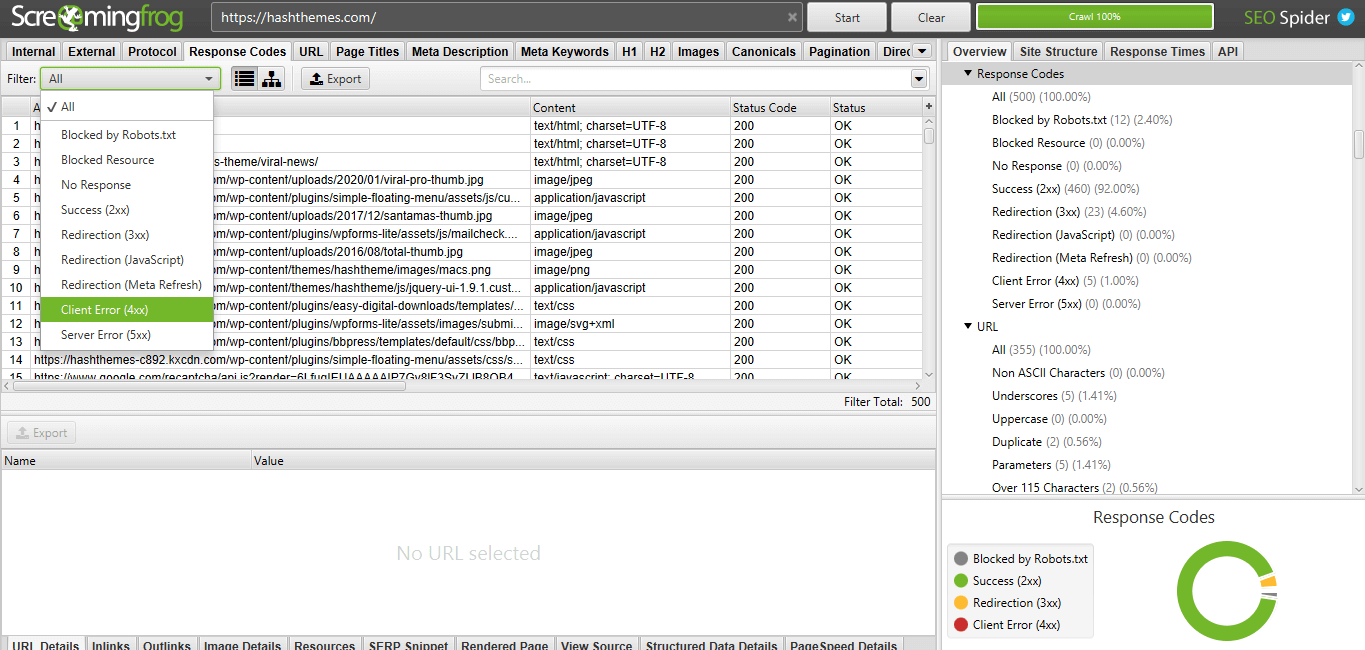
Task: Open the Internal tab
Action: click(34, 51)
